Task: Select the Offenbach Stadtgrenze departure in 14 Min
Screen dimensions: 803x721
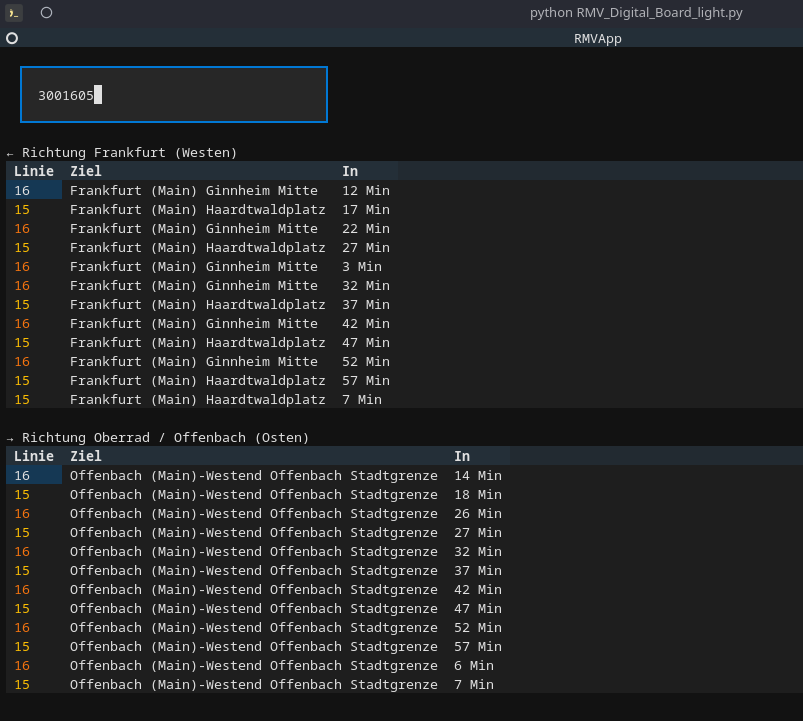Action: pos(253,476)
